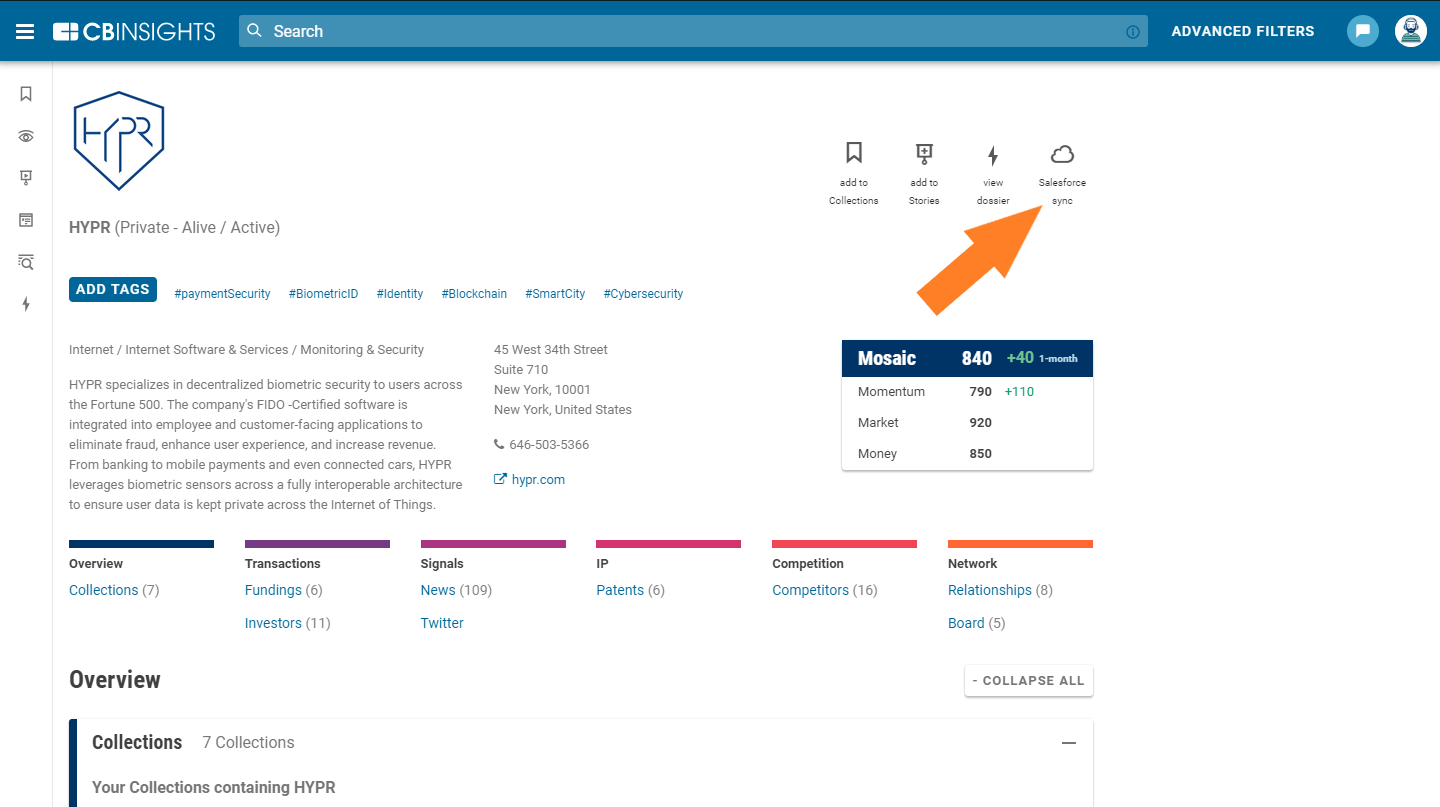1440x807 pixels.
Task: Select the #paymentSecurity tag
Action: (222, 294)
